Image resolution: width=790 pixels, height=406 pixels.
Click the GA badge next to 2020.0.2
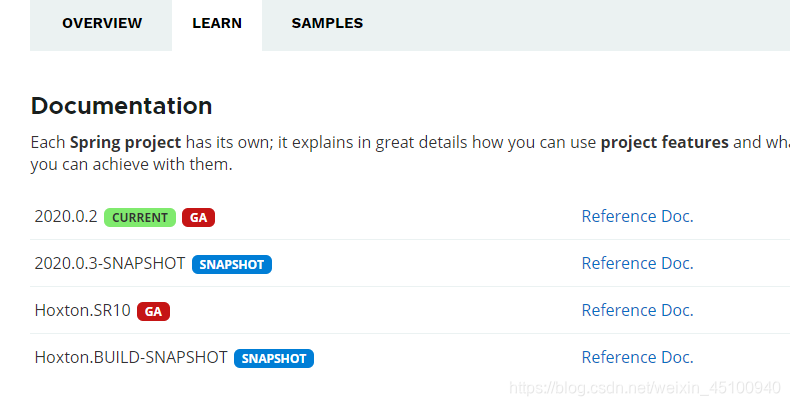click(x=199, y=218)
